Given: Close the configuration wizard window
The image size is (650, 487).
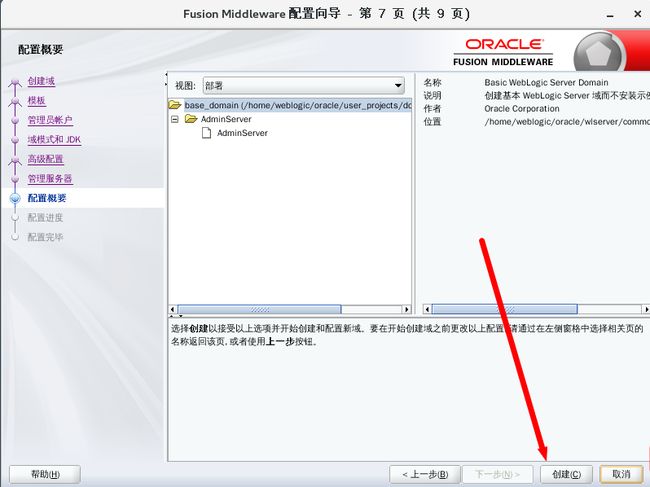Looking at the screenshot, I should click(638, 14).
